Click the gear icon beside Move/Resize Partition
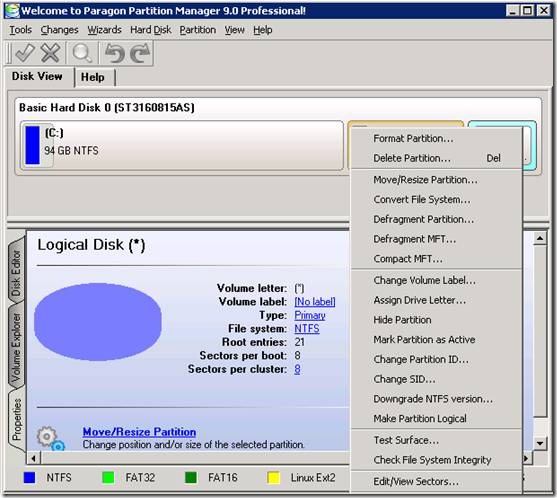The image size is (557, 498). coord(50,438)
